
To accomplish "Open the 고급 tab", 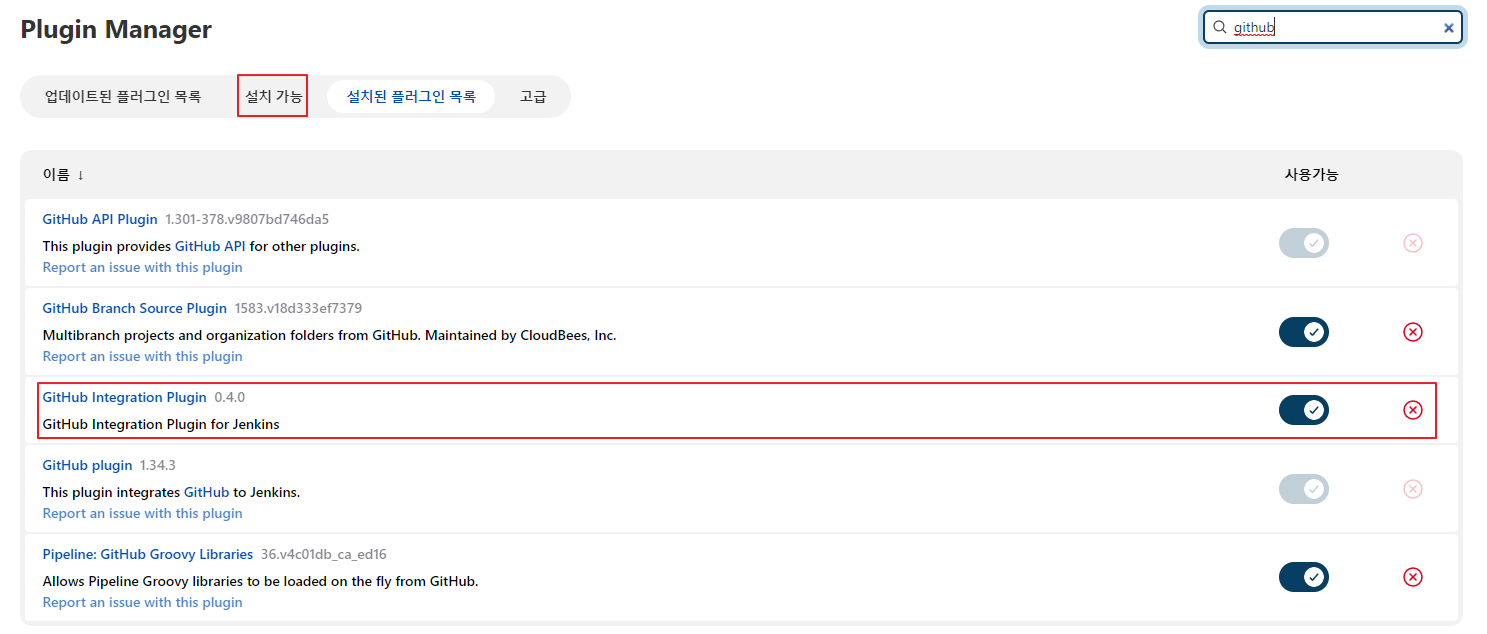I will (x=533, y=97).
